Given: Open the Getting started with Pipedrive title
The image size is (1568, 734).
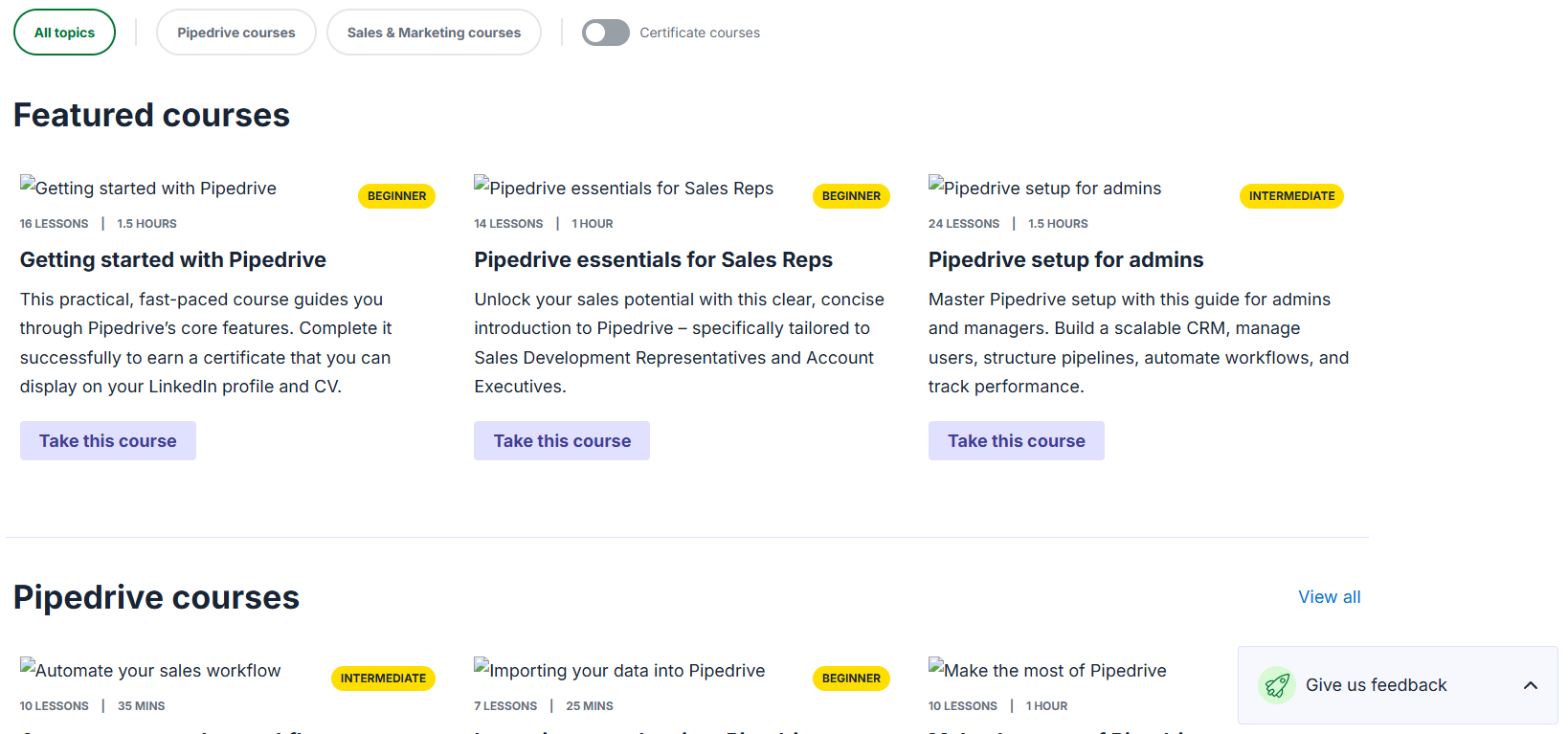Looking at the screenshot, I should 173,259.
